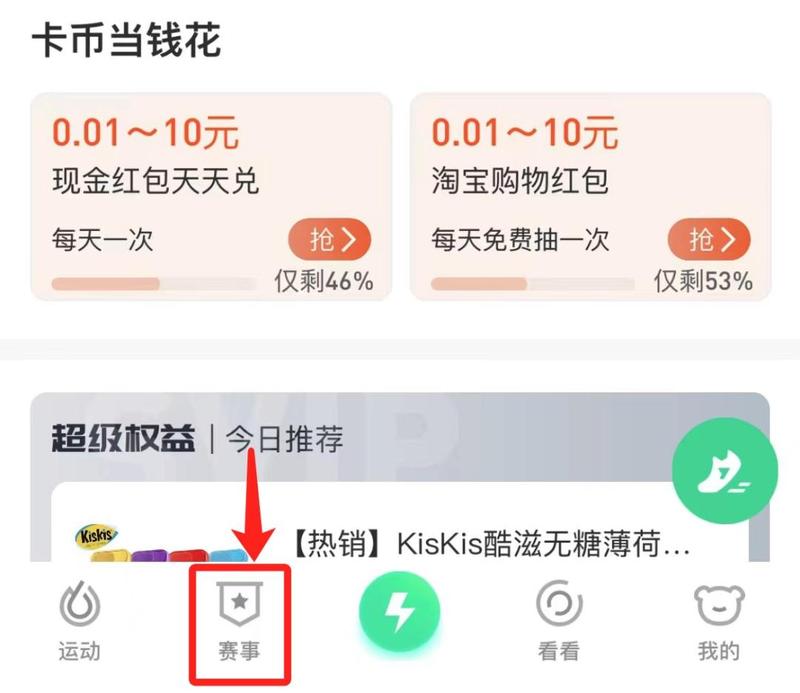Viewport: 800px width, 693px height.
Task: Click the 仅剩46% progress bar
Action: (154, 284)
